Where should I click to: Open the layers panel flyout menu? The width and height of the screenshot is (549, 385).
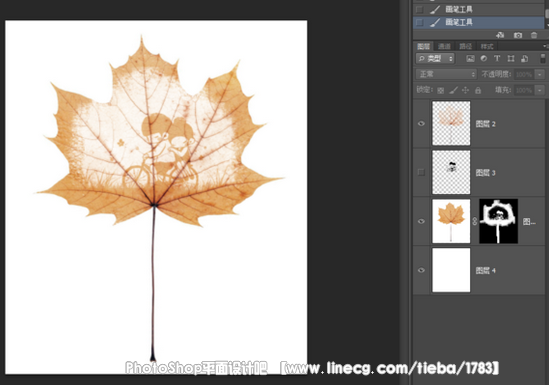click(545, 46)
